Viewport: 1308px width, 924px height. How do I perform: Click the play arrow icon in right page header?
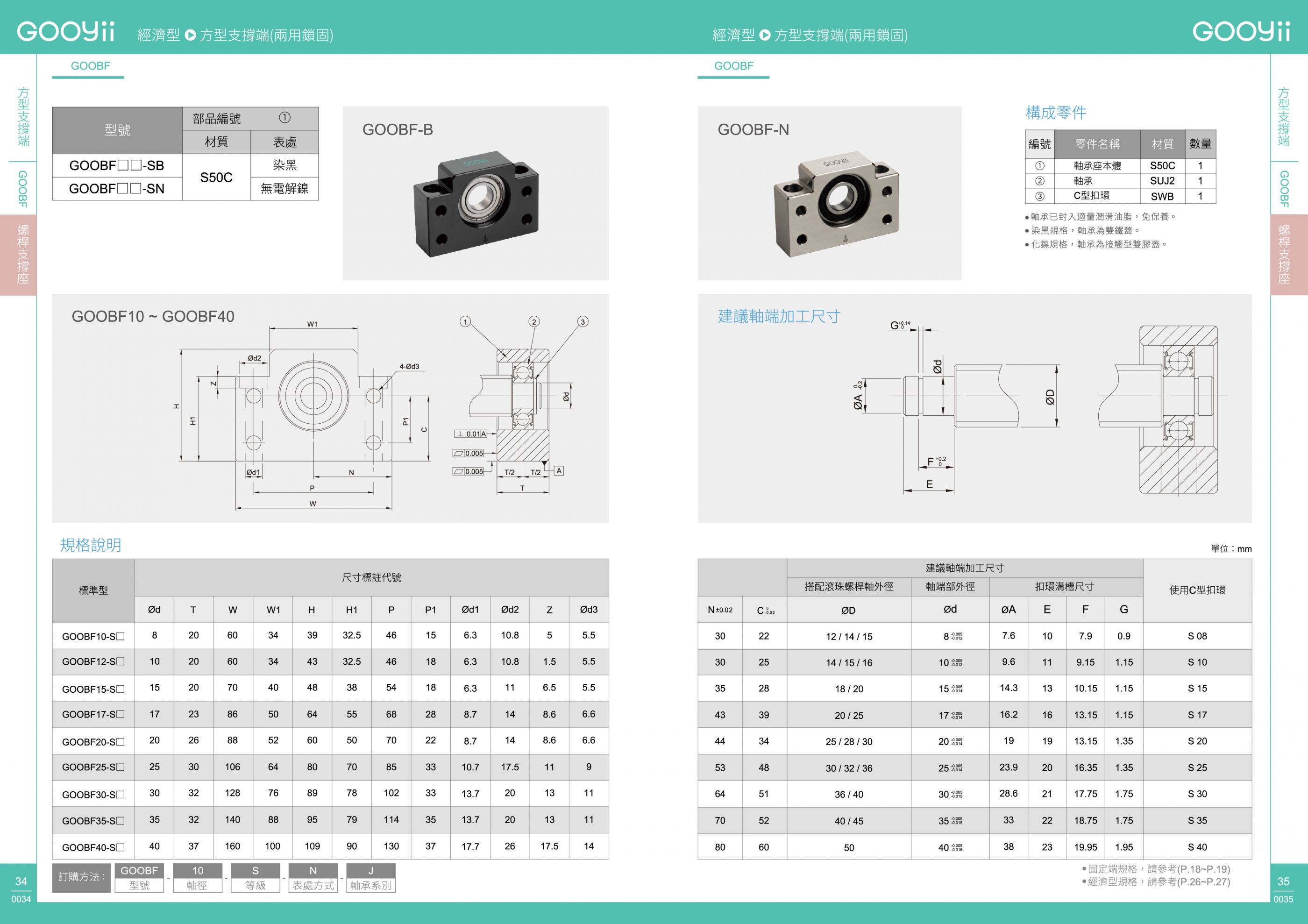click(x=765, y=36)
